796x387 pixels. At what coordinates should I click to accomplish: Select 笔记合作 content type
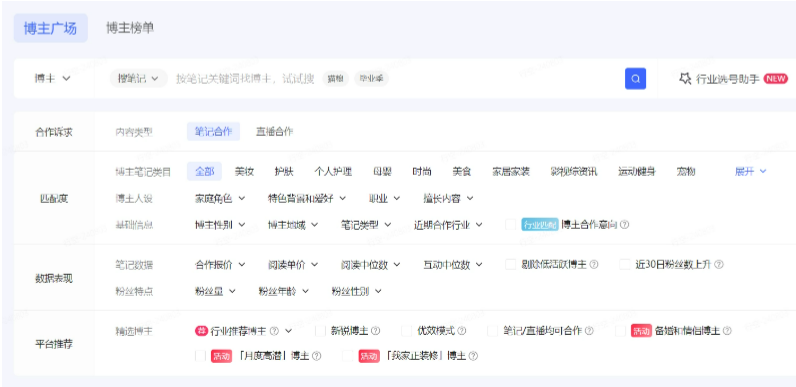[213, 132]
